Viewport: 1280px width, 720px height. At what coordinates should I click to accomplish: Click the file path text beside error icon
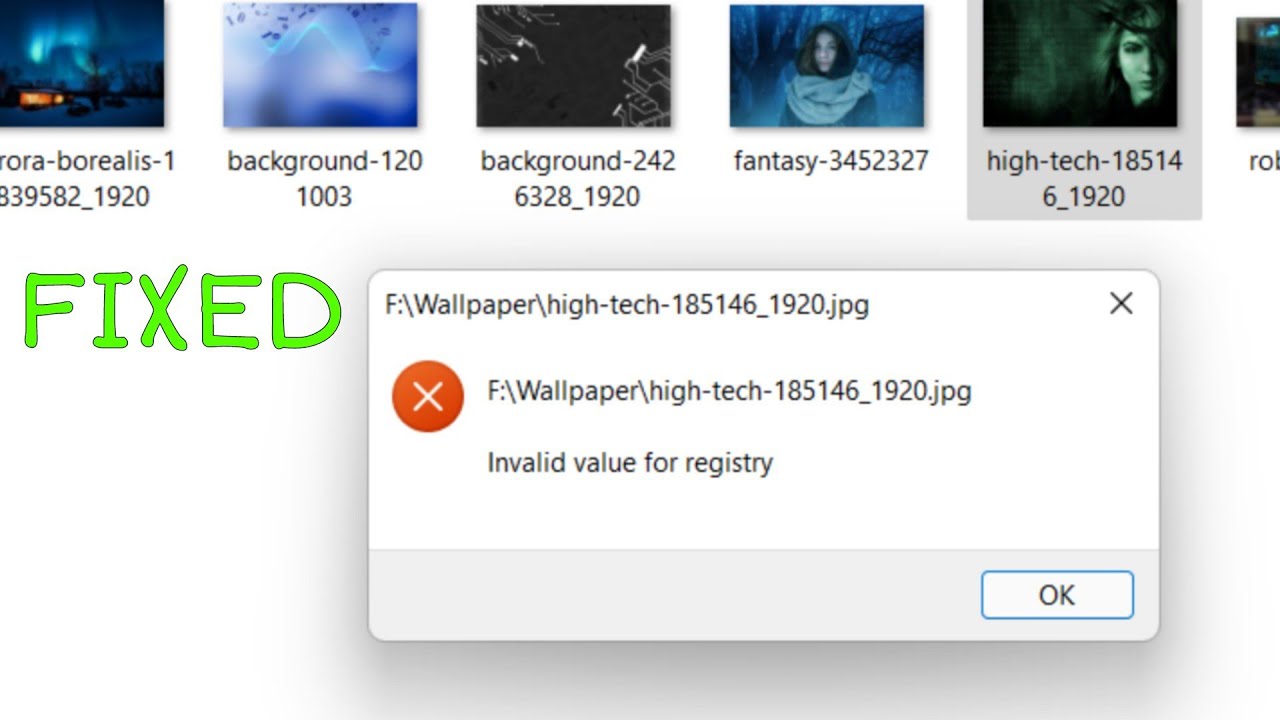click(x=729, y=391)
